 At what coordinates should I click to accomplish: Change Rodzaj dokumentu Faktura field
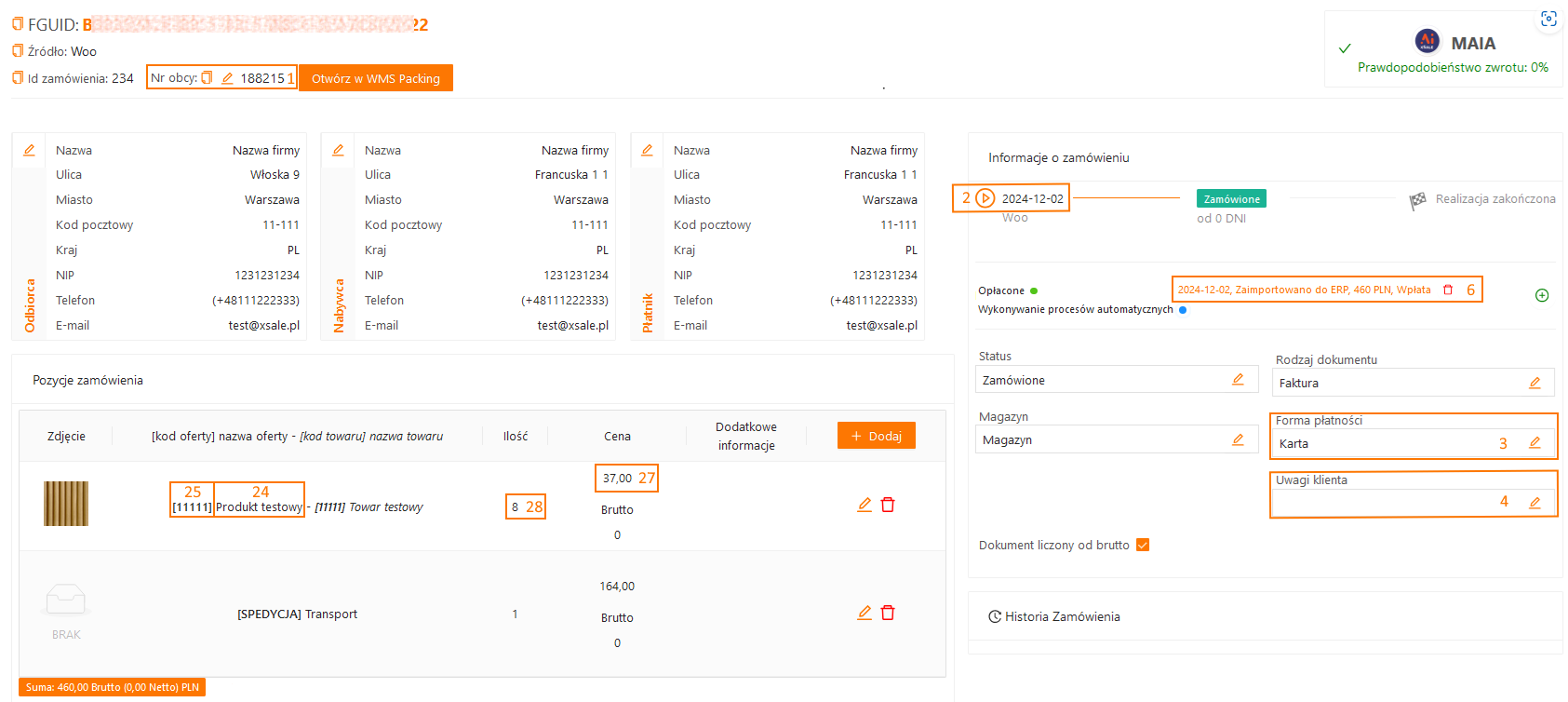[1534, 383]
